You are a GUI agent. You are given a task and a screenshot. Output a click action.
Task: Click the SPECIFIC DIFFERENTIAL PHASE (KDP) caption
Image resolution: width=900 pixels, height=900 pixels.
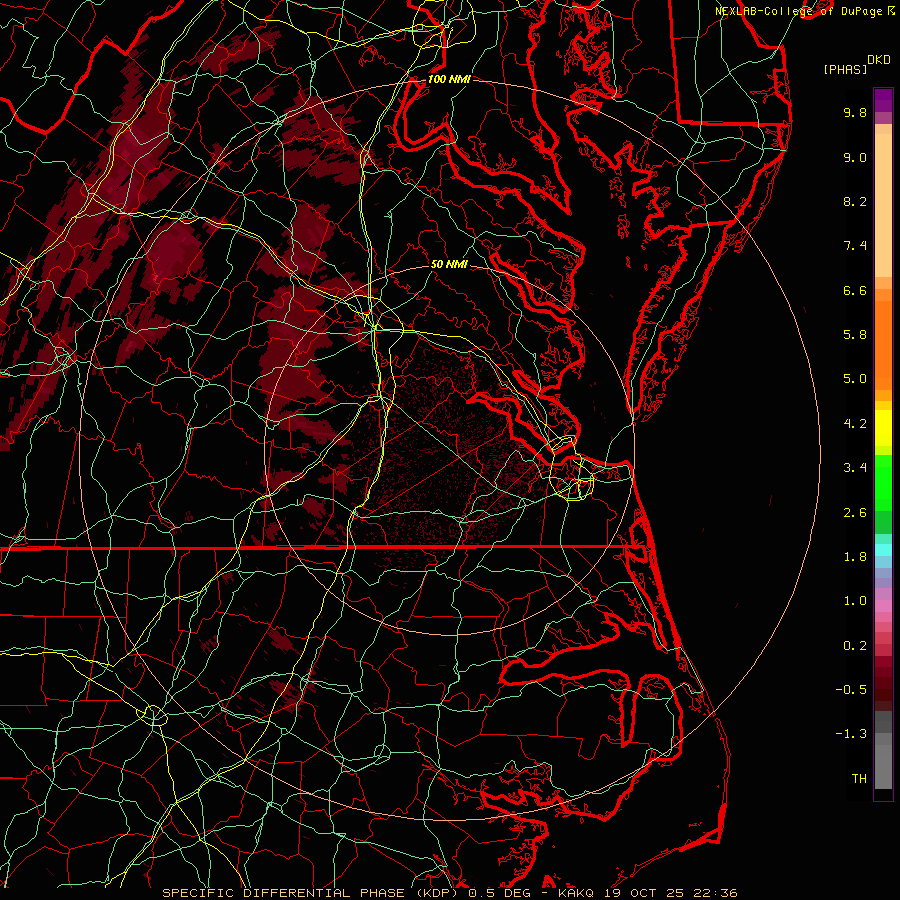tap(312, 893)
